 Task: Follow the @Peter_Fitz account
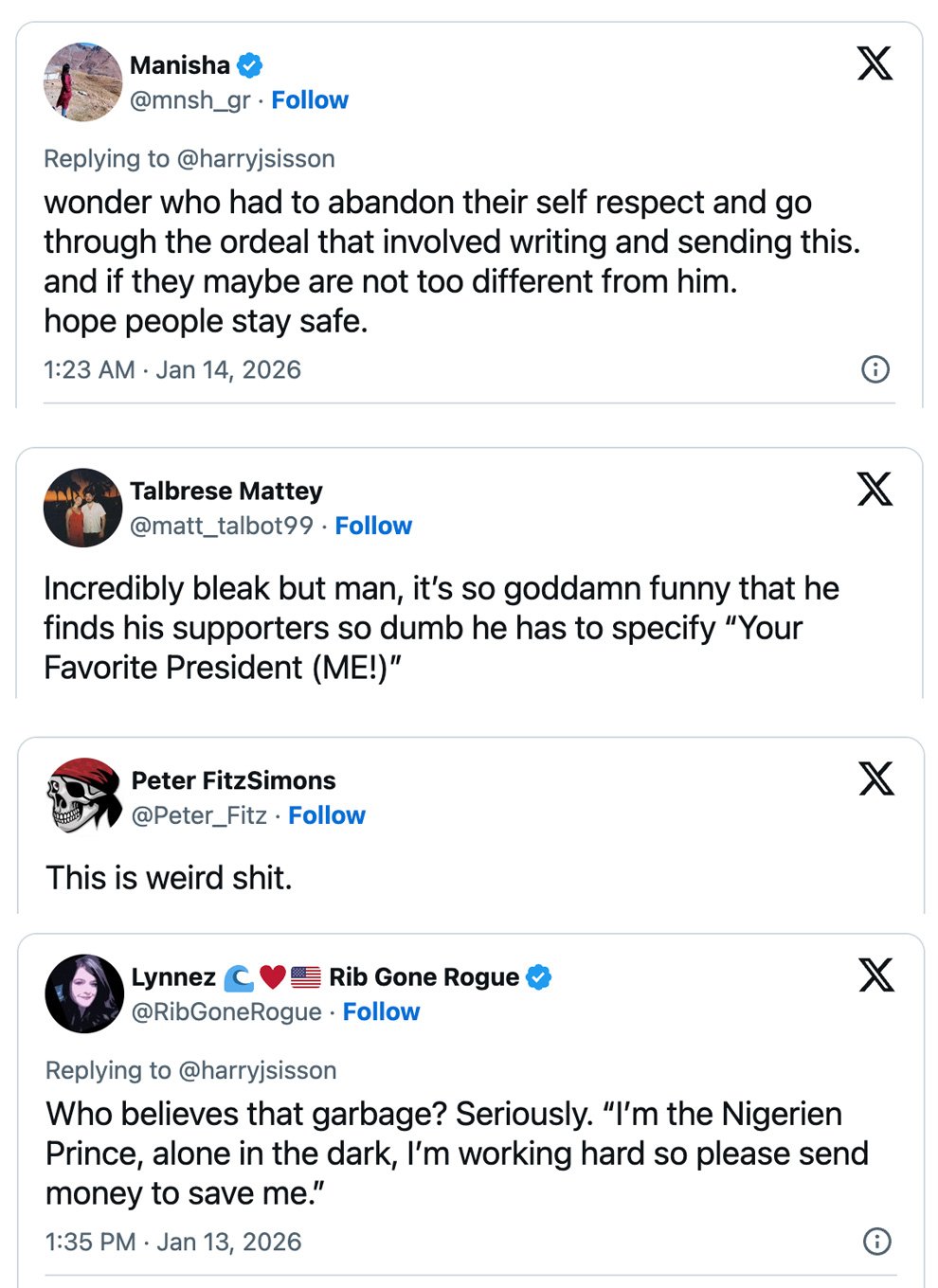[x=327, y=816]
